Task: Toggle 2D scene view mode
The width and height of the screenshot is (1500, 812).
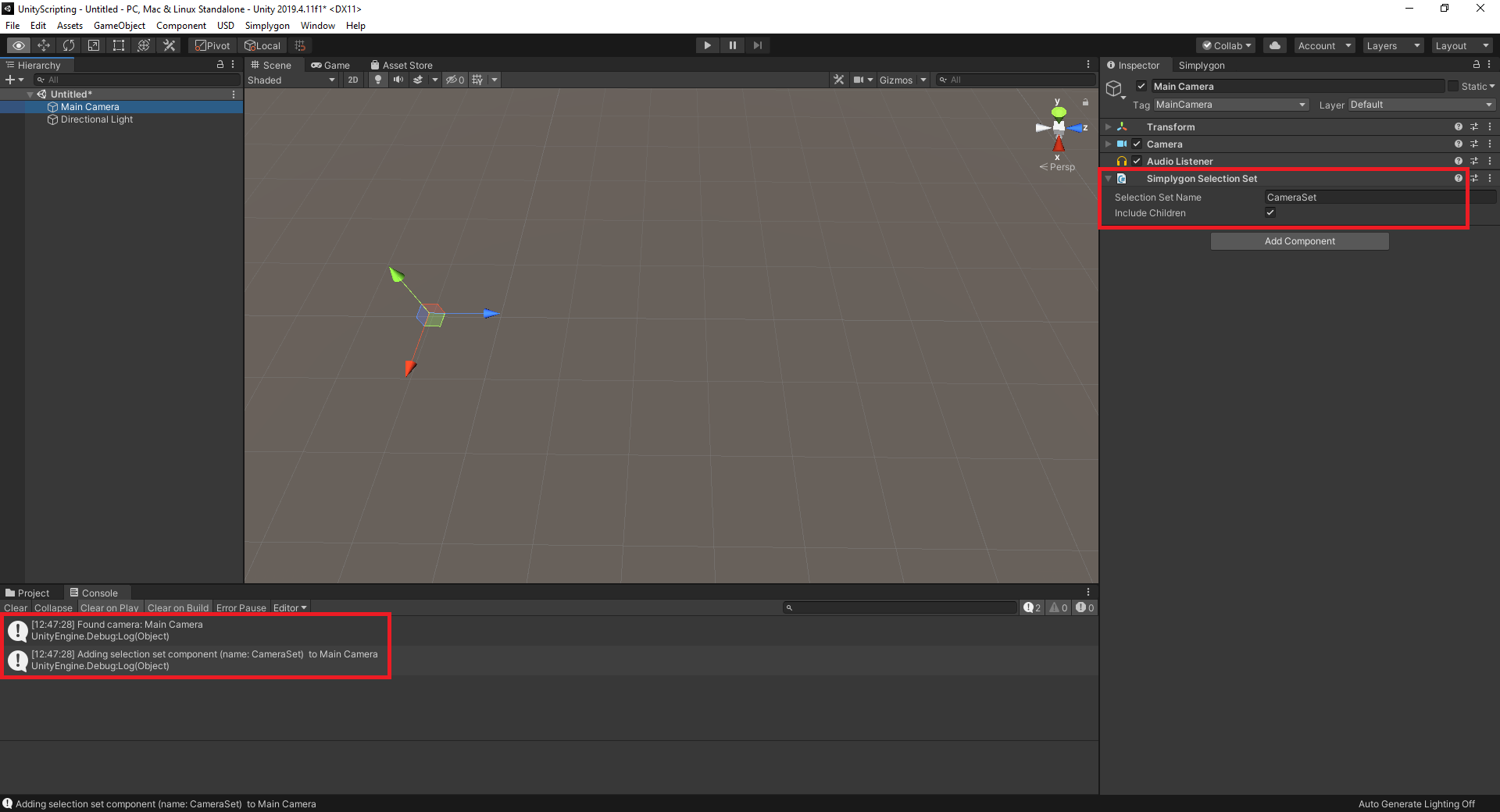Action: tap(353, 80)
